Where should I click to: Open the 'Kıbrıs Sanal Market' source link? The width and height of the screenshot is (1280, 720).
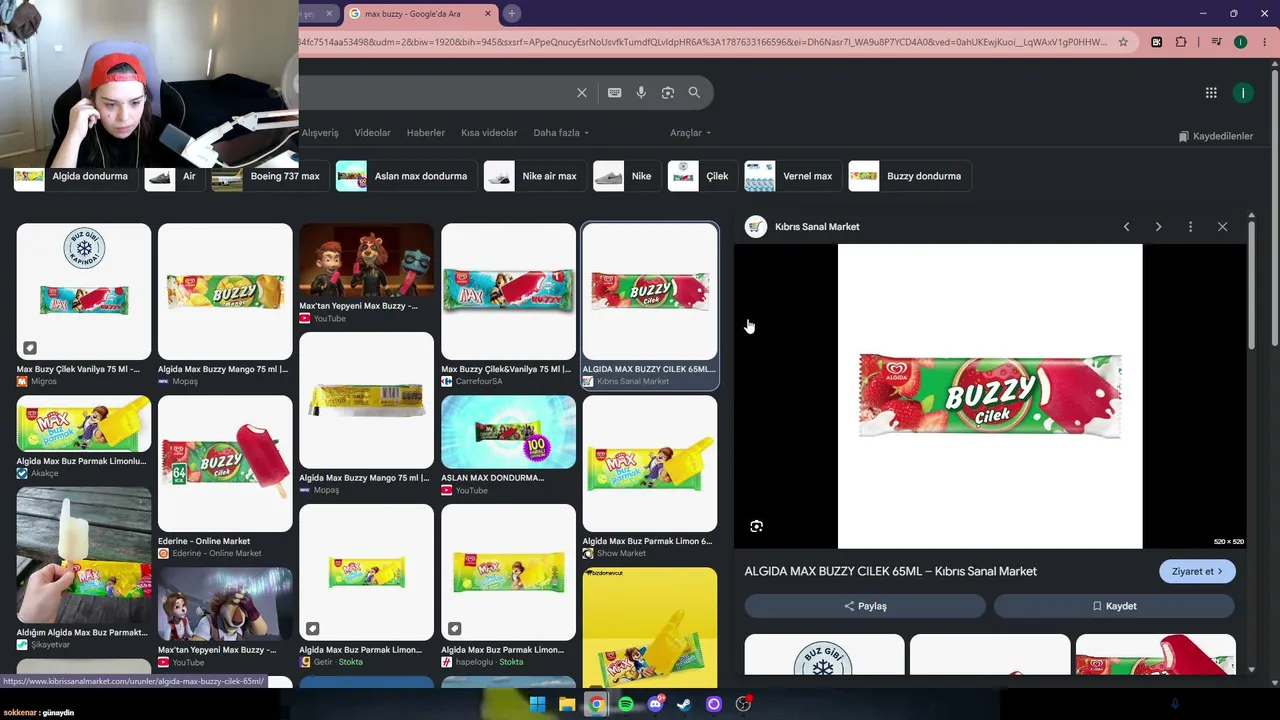(817, 227)
